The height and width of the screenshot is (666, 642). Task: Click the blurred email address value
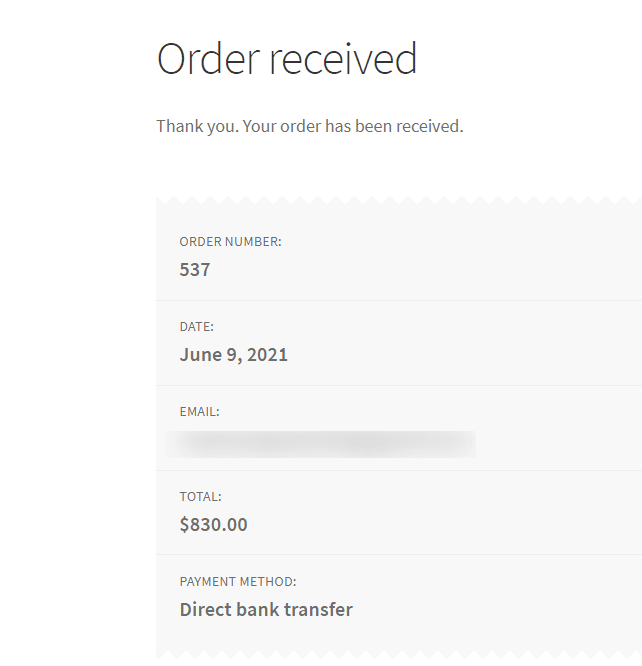click(321, 444)
